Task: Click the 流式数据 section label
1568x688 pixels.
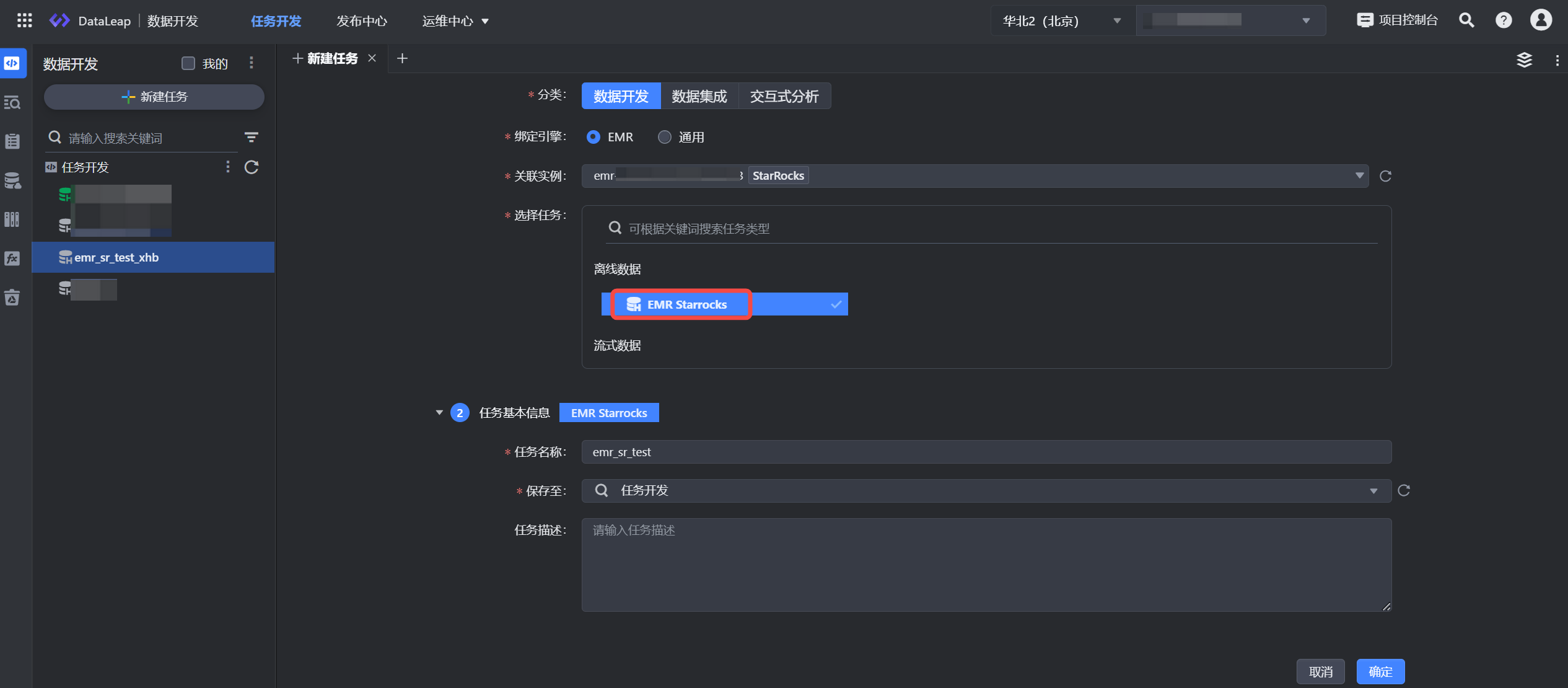Action: click(x=617, y=345)
